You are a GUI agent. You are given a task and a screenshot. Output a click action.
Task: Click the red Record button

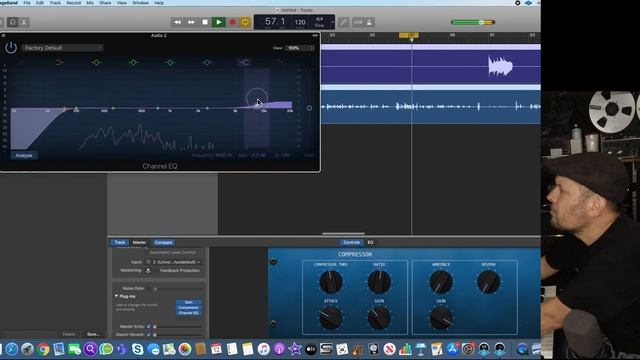click(232, 22)
